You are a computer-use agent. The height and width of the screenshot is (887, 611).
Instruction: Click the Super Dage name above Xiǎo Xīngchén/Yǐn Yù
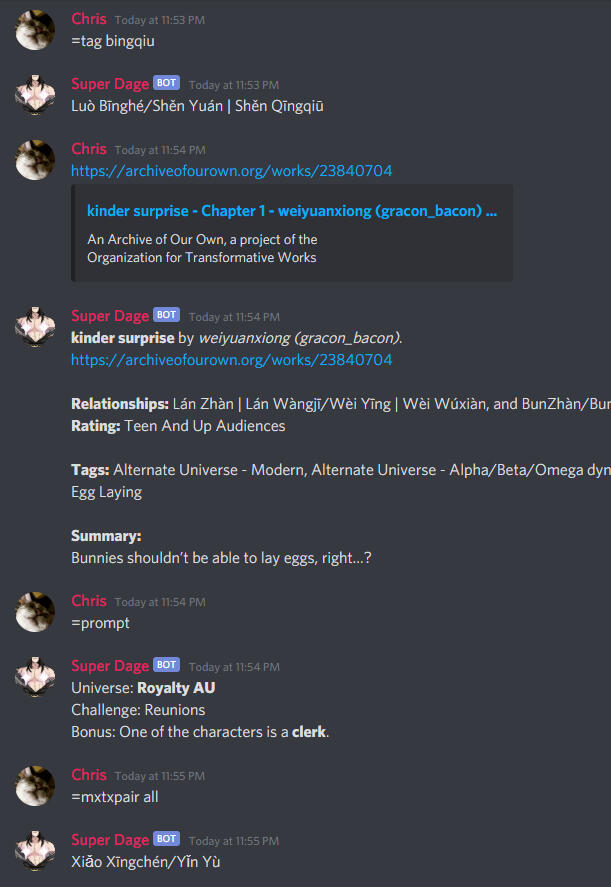click(x=110, y=840)
